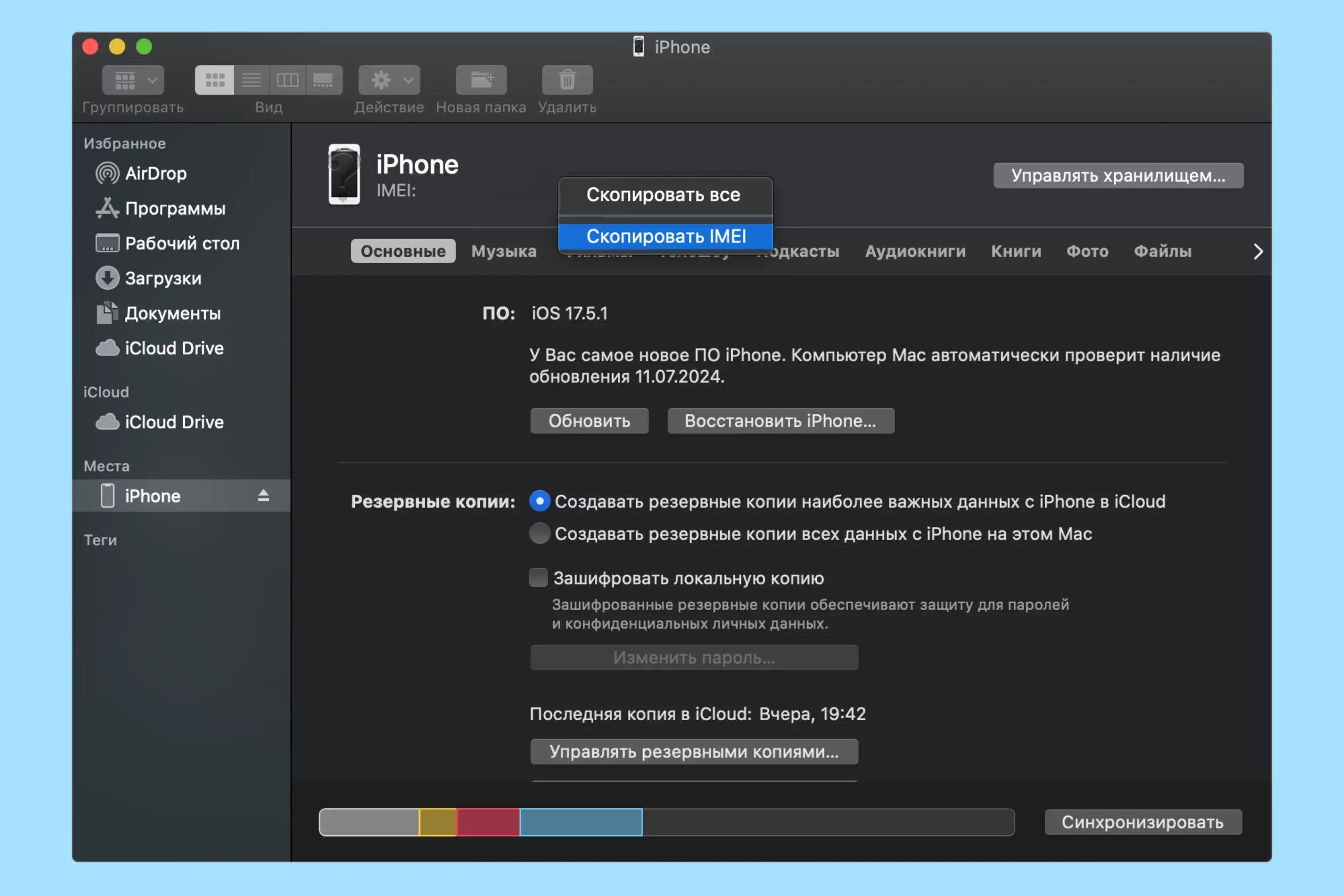
Task: Open Загрузки folder in sidebar
Action: pyautogui.click(x=163, y=278)
